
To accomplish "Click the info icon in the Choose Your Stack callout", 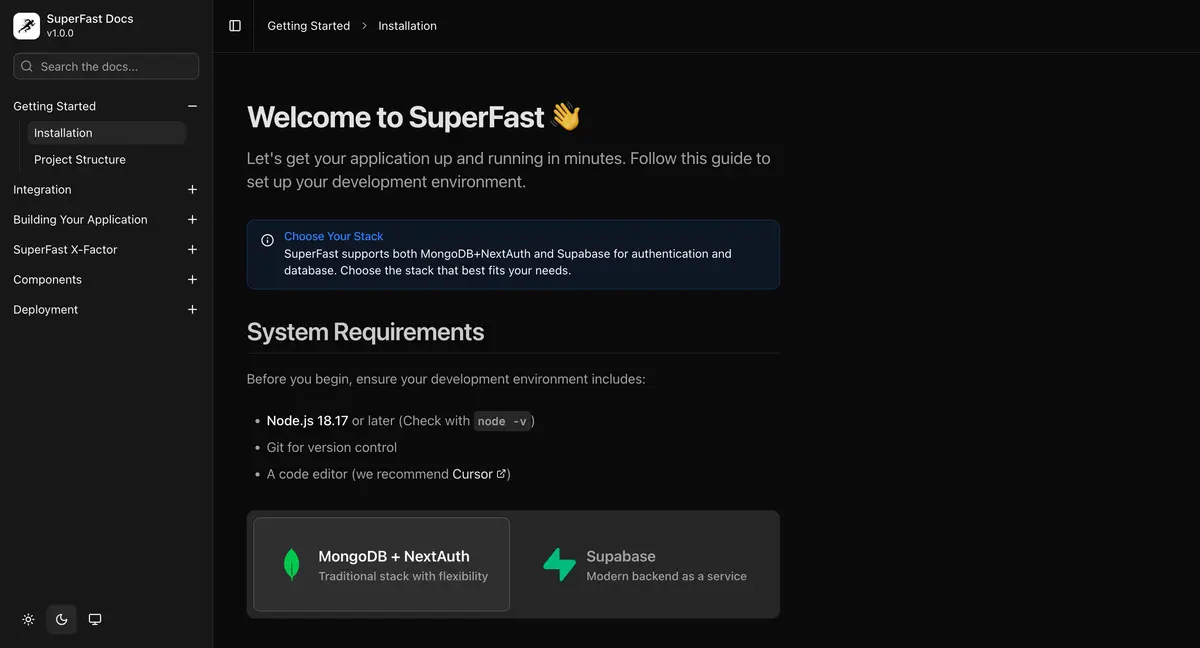I will pos(267,240).
